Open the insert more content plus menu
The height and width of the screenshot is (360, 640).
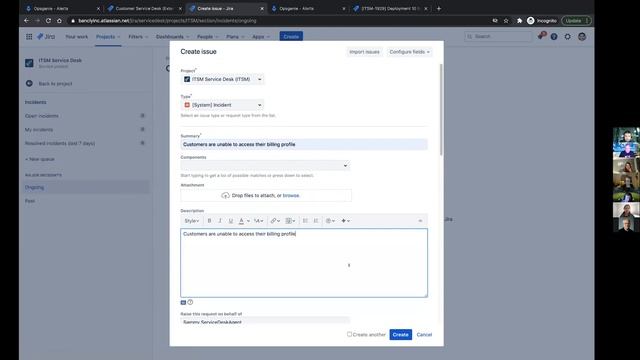point(345,221)
